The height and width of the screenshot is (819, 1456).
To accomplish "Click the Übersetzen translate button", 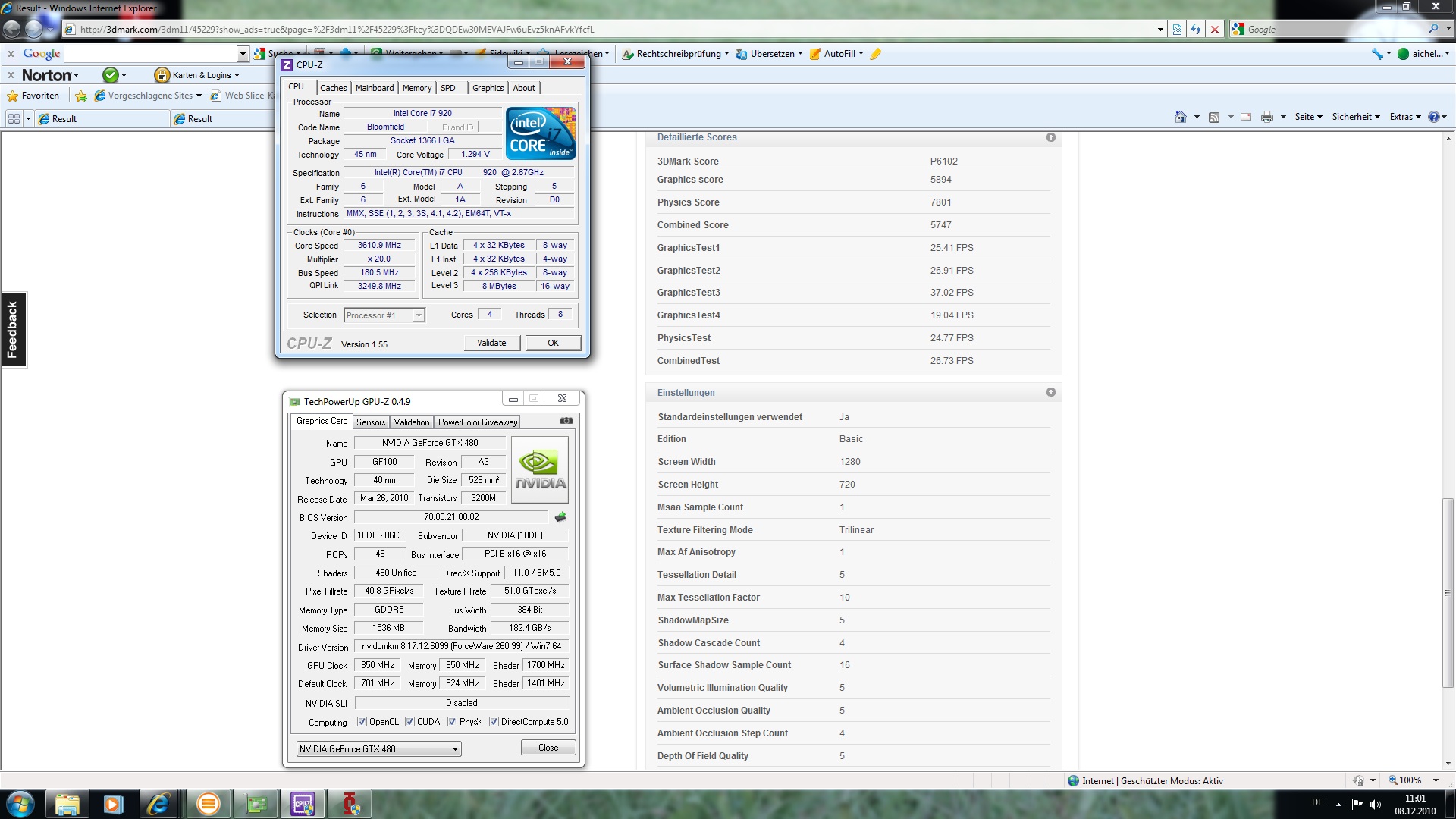I will point(769,54).
